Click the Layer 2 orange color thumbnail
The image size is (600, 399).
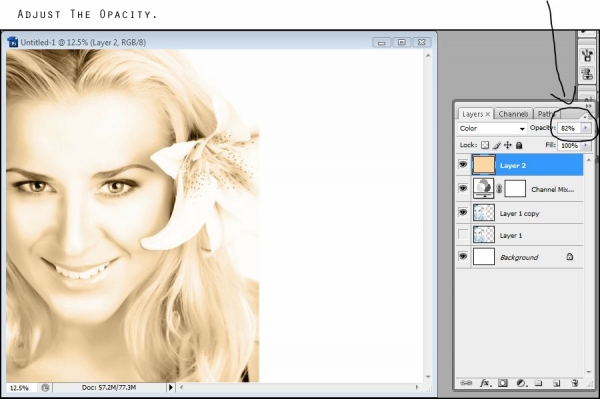tap(484, 165)
